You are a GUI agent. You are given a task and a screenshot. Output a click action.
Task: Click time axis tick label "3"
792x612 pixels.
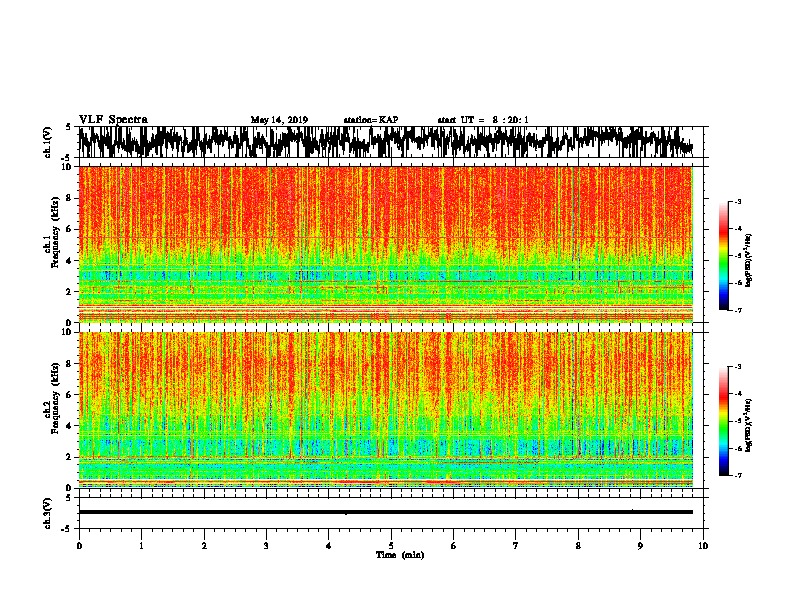[x=266, y=546]
